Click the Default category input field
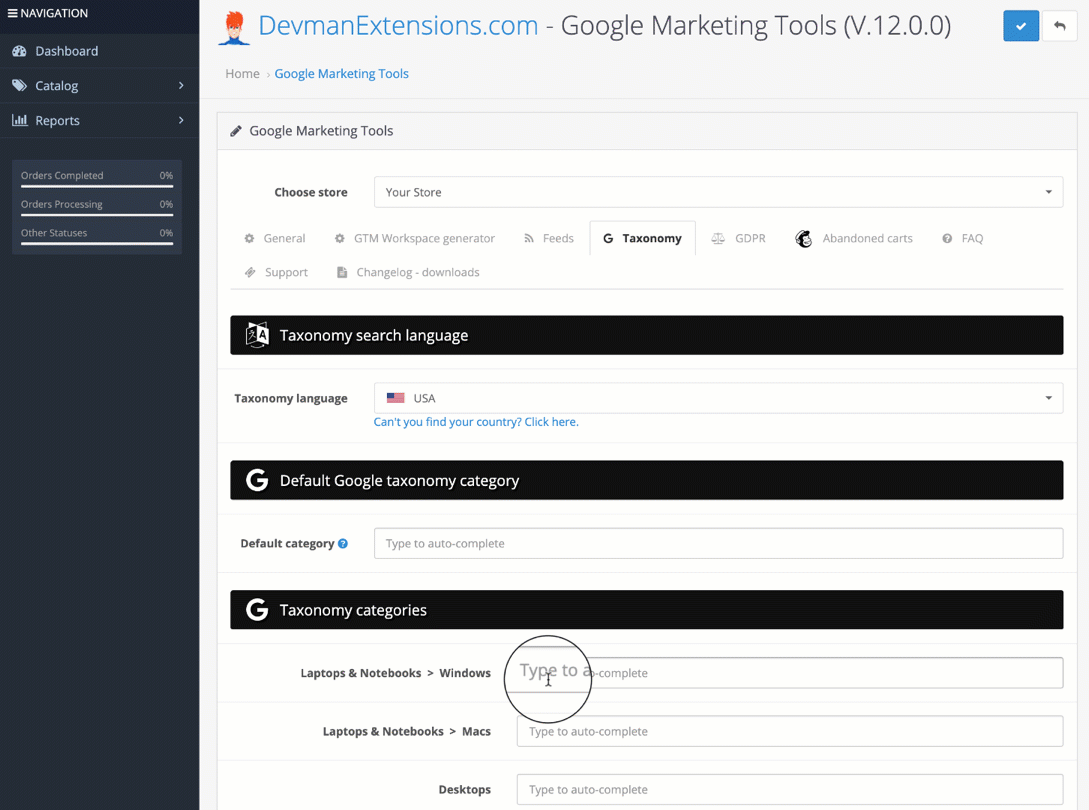The height and width of the screenshot is (810, 1089). coord(718,543)
